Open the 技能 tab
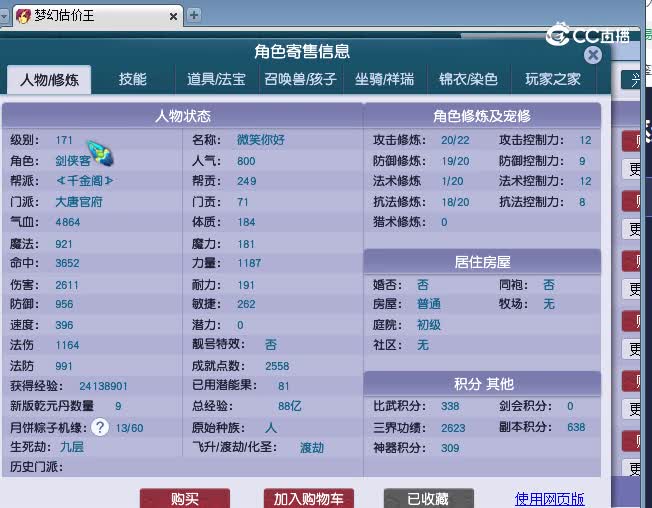The image size is (652, 508). 132,79
